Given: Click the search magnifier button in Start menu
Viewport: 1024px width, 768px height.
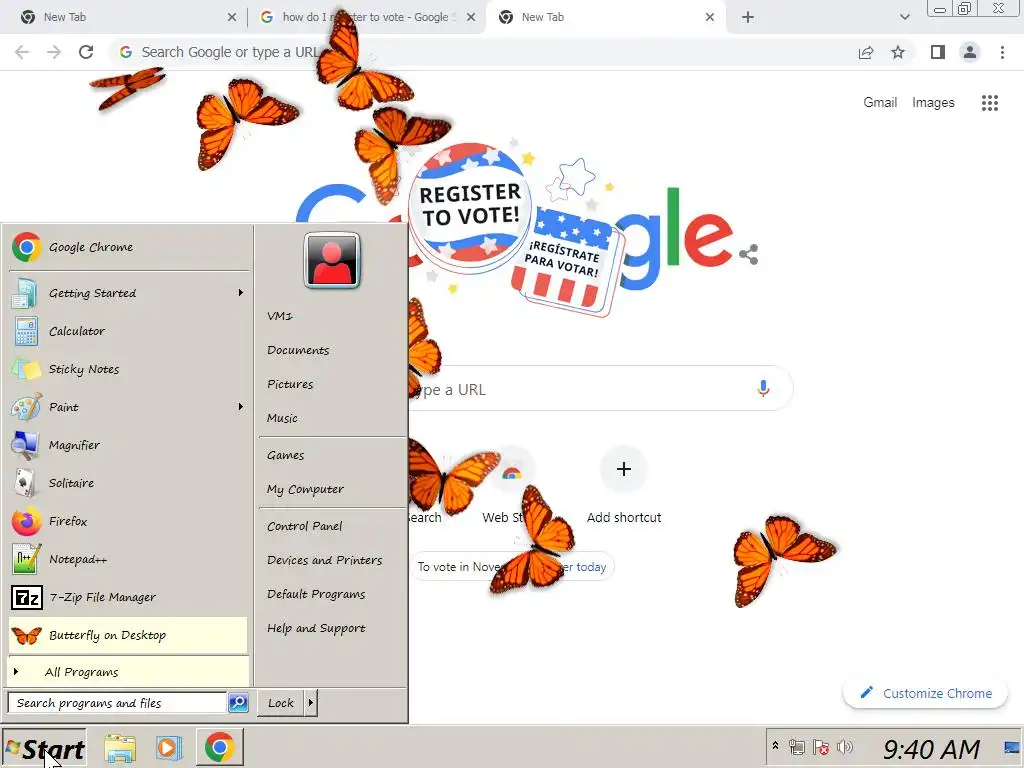Looking at the screenshot, I should point(238,703).
